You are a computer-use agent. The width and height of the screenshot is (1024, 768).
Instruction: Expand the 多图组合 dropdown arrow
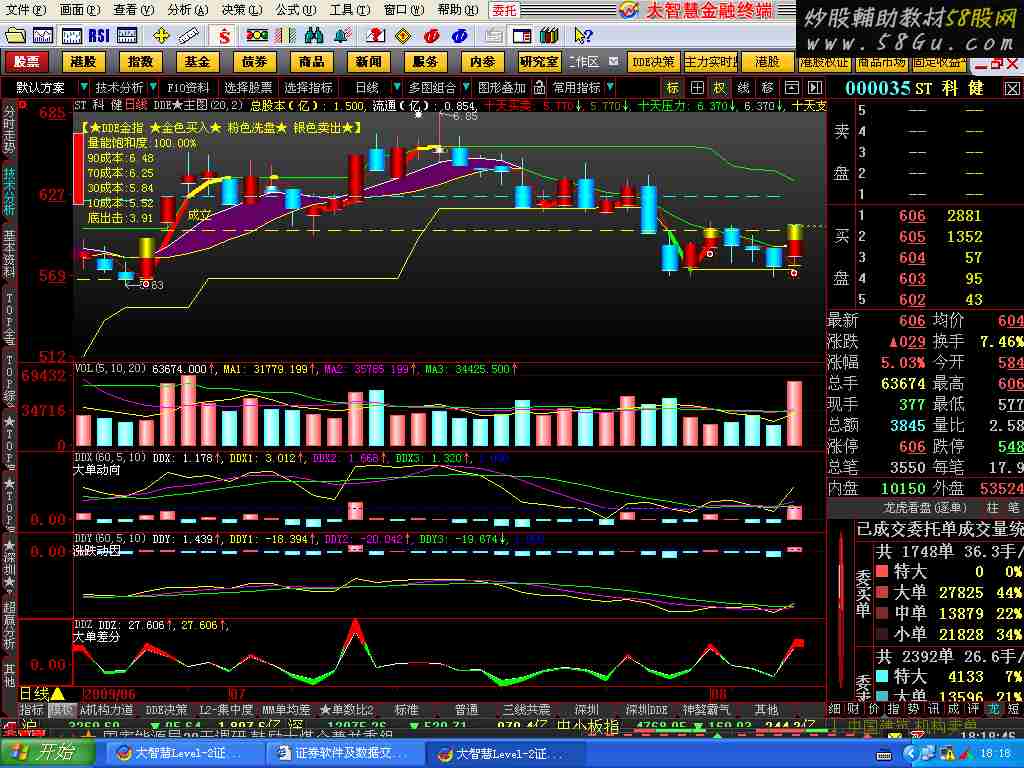(x=466, y=87)
